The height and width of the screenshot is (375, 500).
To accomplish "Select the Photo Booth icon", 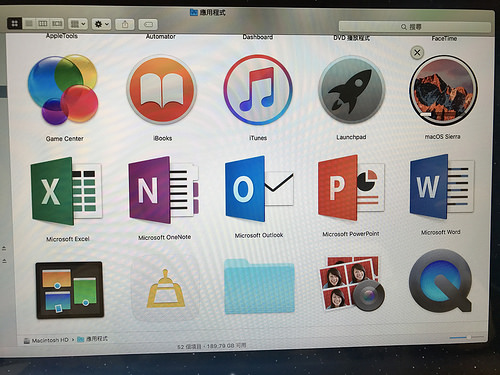I will (x=352, y=283).
